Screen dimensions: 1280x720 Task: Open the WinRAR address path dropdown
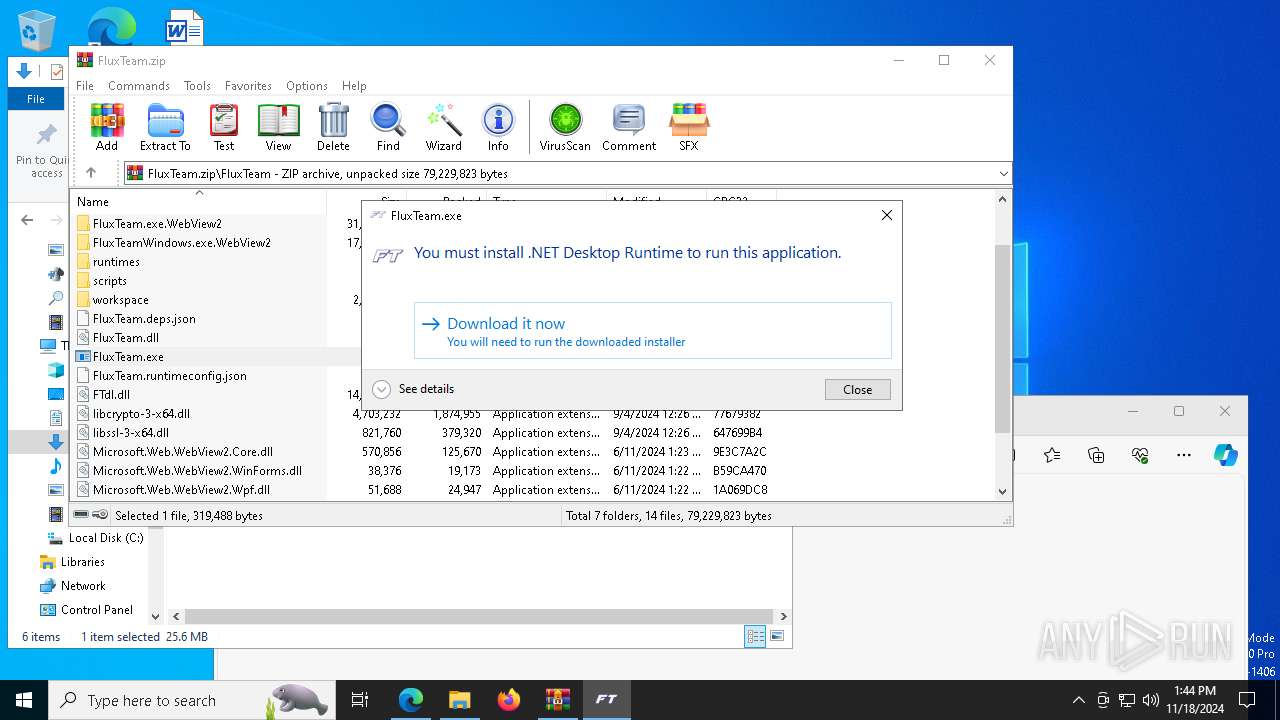(x=1003, y=174)
